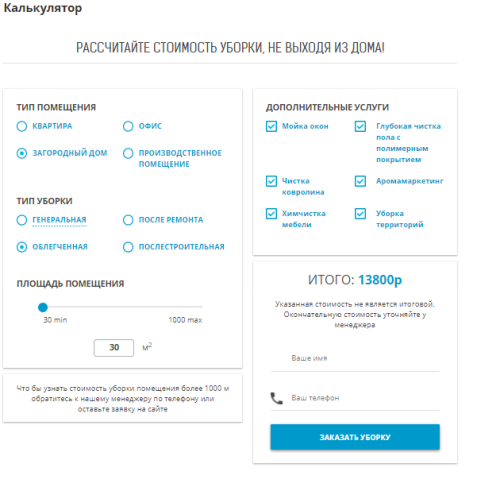Uncheck Химчистка мебели service

tap(271, 213)
